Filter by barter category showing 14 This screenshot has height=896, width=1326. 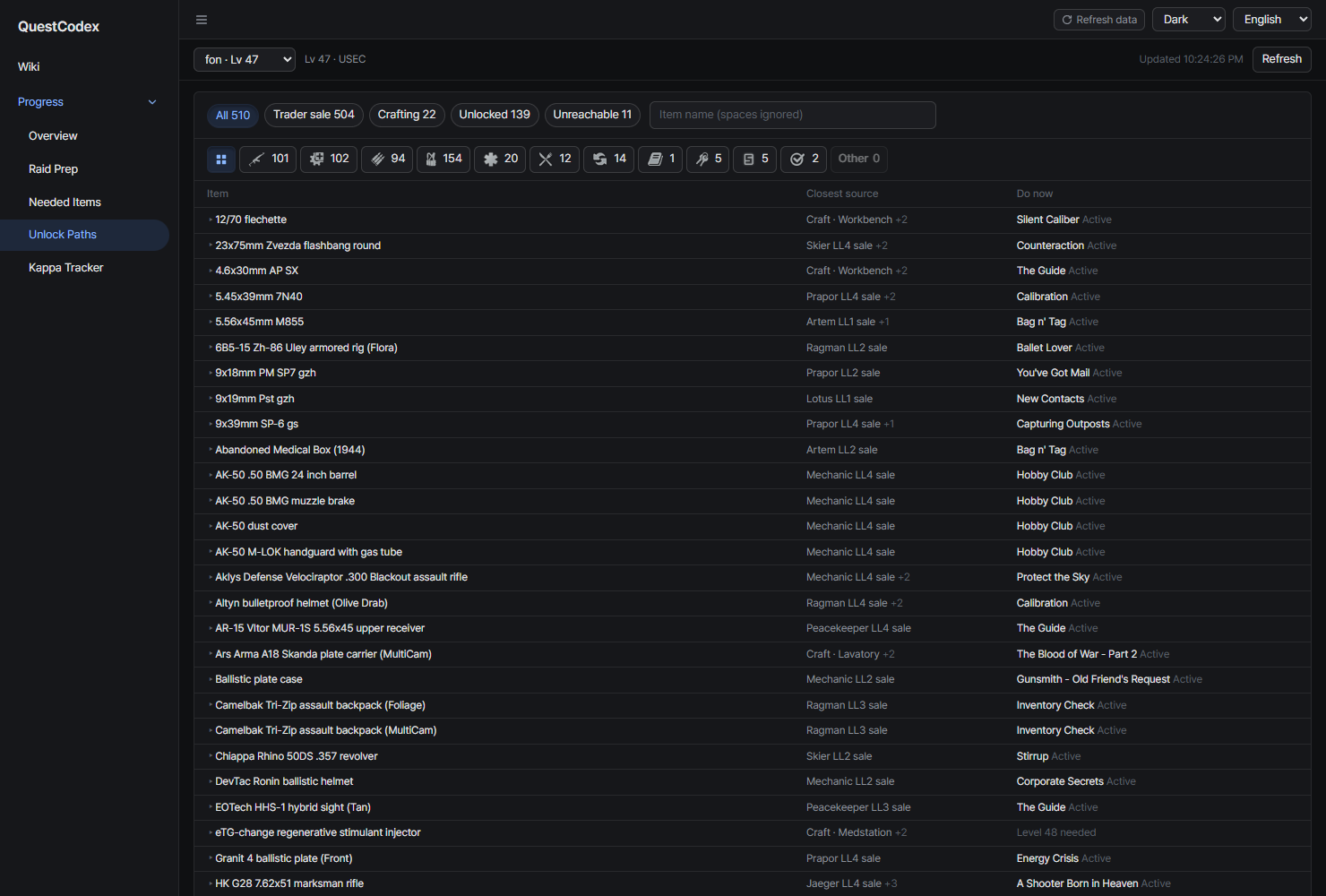click(609, 159)
